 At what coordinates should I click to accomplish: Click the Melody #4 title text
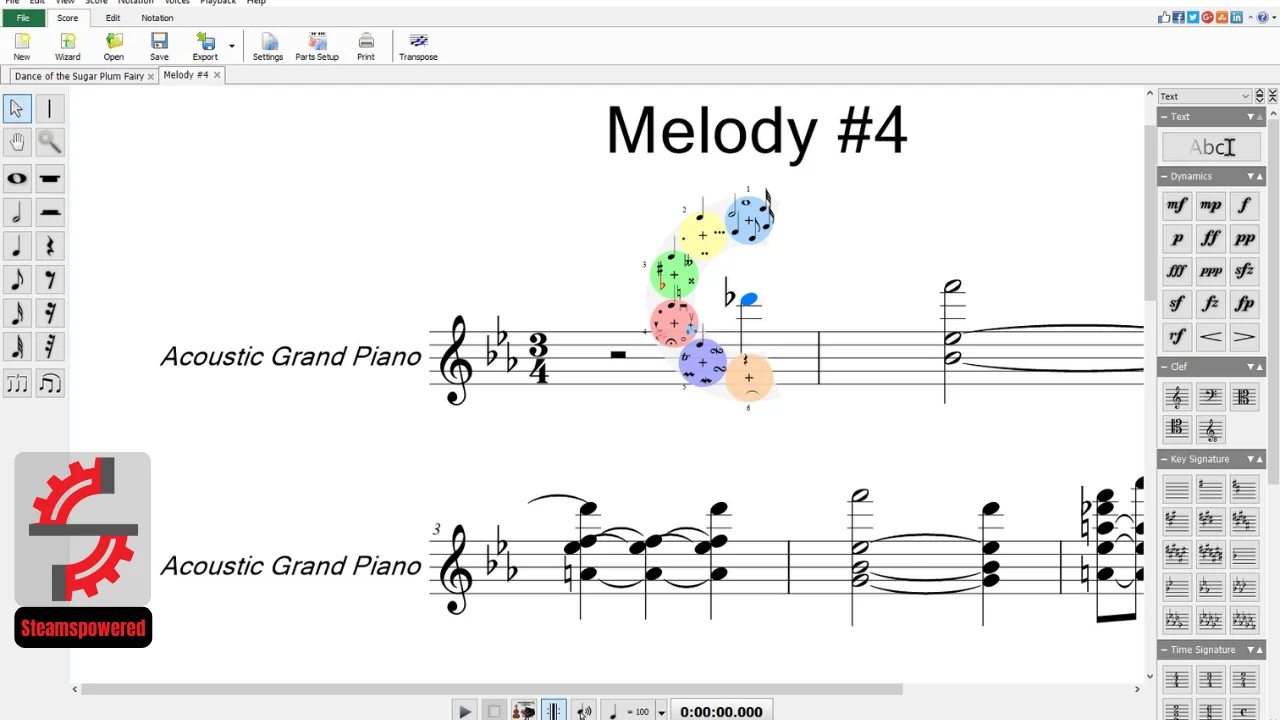pos(756,131)
